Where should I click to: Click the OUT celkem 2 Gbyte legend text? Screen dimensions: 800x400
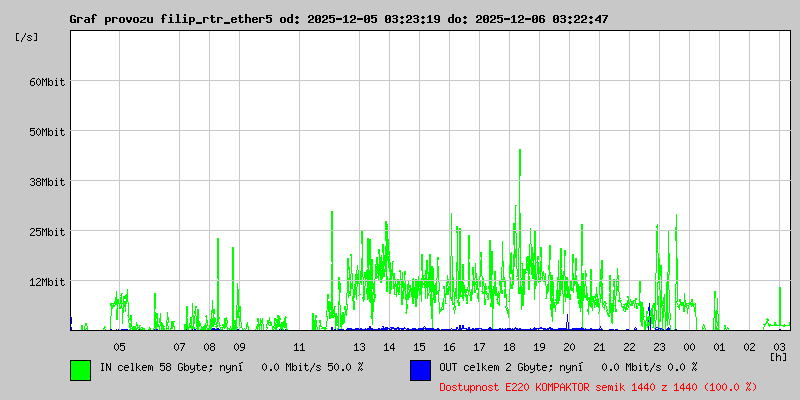click(x=568, y=367)
